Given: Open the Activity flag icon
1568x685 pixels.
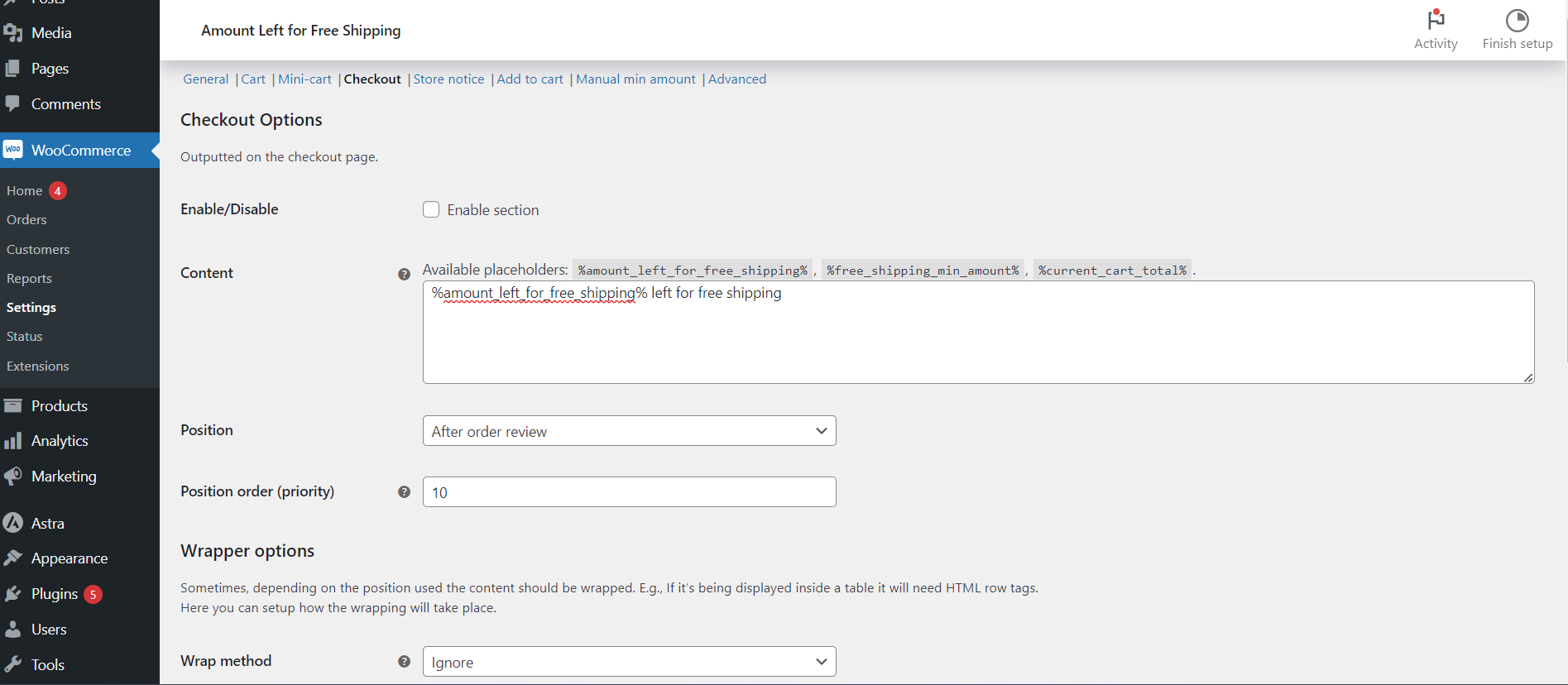Looking at the screenshot, I should (x=1436, y=21).
